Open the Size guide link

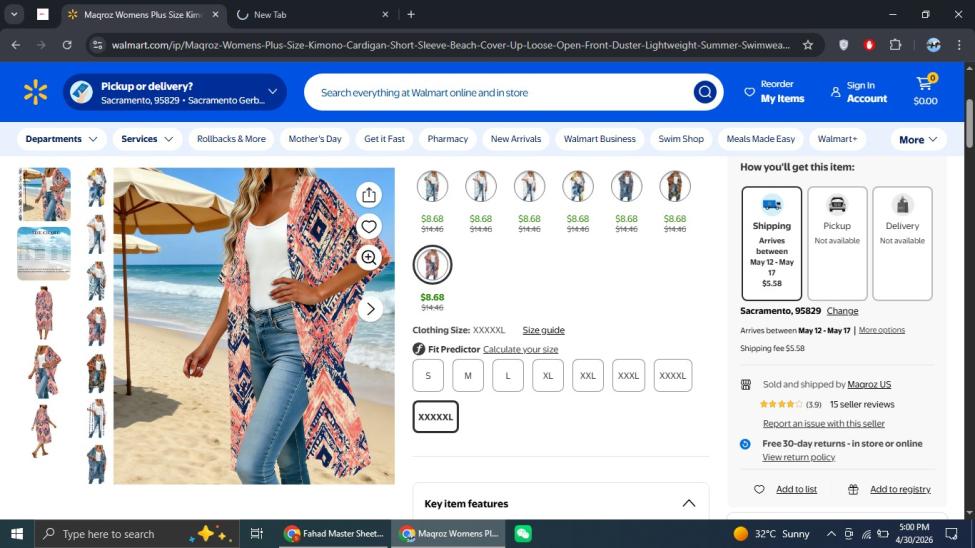pyautogui.click(x=543, y=330)
